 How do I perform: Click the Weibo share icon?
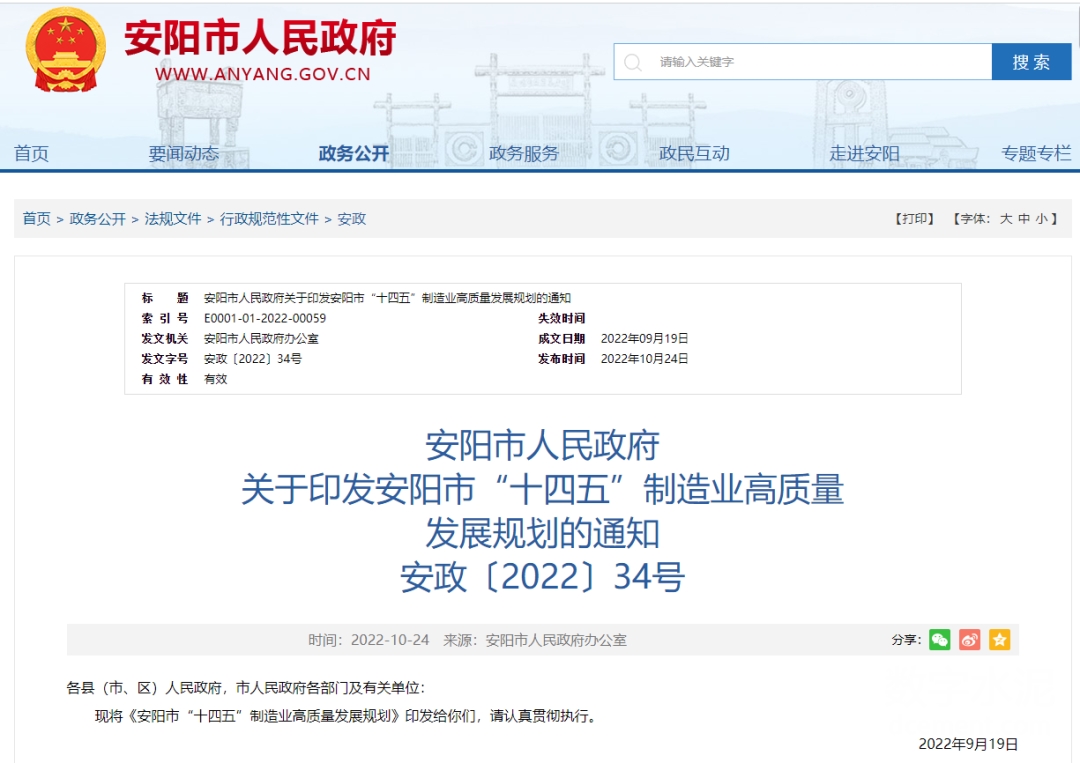[x=969, y=640]
